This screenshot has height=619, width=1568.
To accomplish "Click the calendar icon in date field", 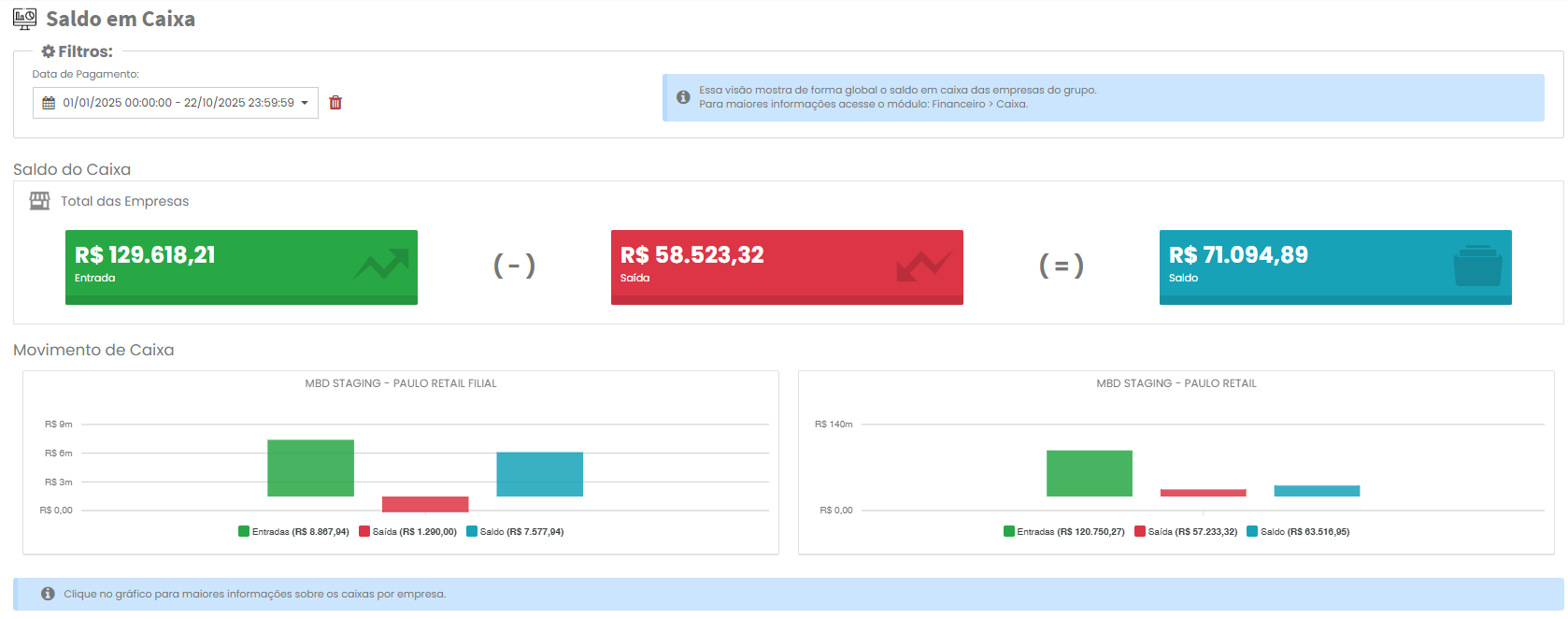I will pos(49,103).
